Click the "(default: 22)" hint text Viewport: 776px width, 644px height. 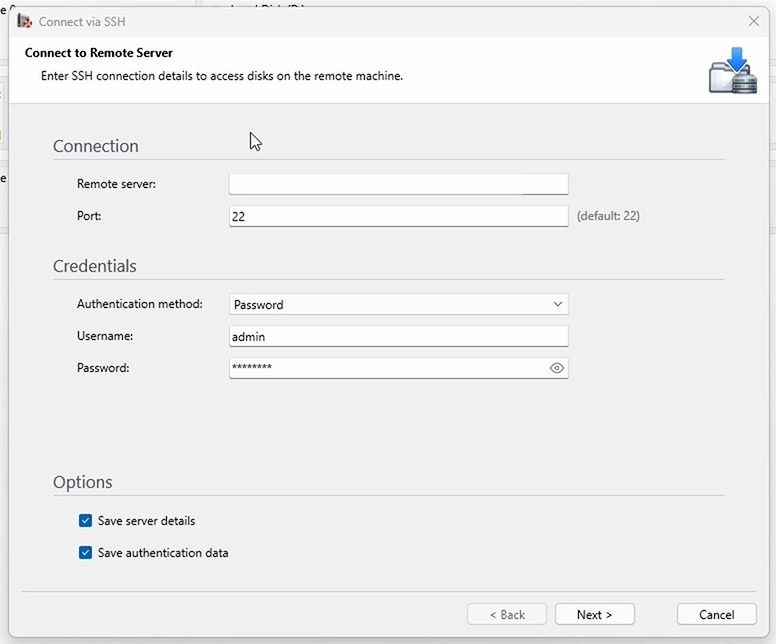pyautogui.click(x=608, y=216)
